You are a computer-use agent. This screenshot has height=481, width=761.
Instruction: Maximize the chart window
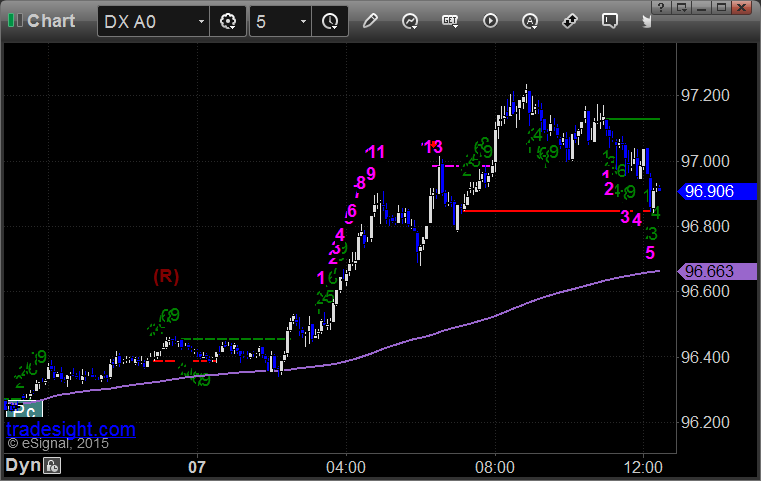(721, 7)
